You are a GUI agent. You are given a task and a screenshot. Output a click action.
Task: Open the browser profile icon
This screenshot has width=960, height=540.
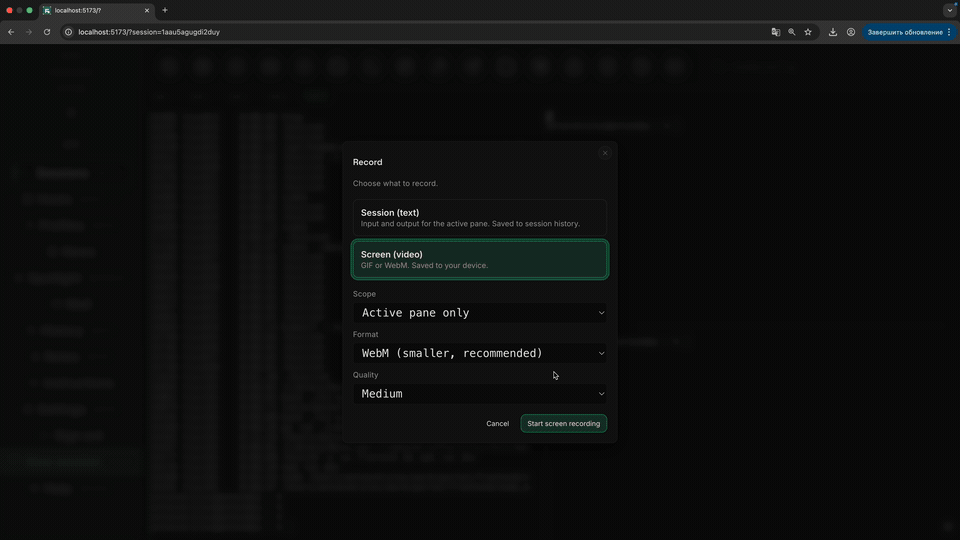(x=851, y=32)
